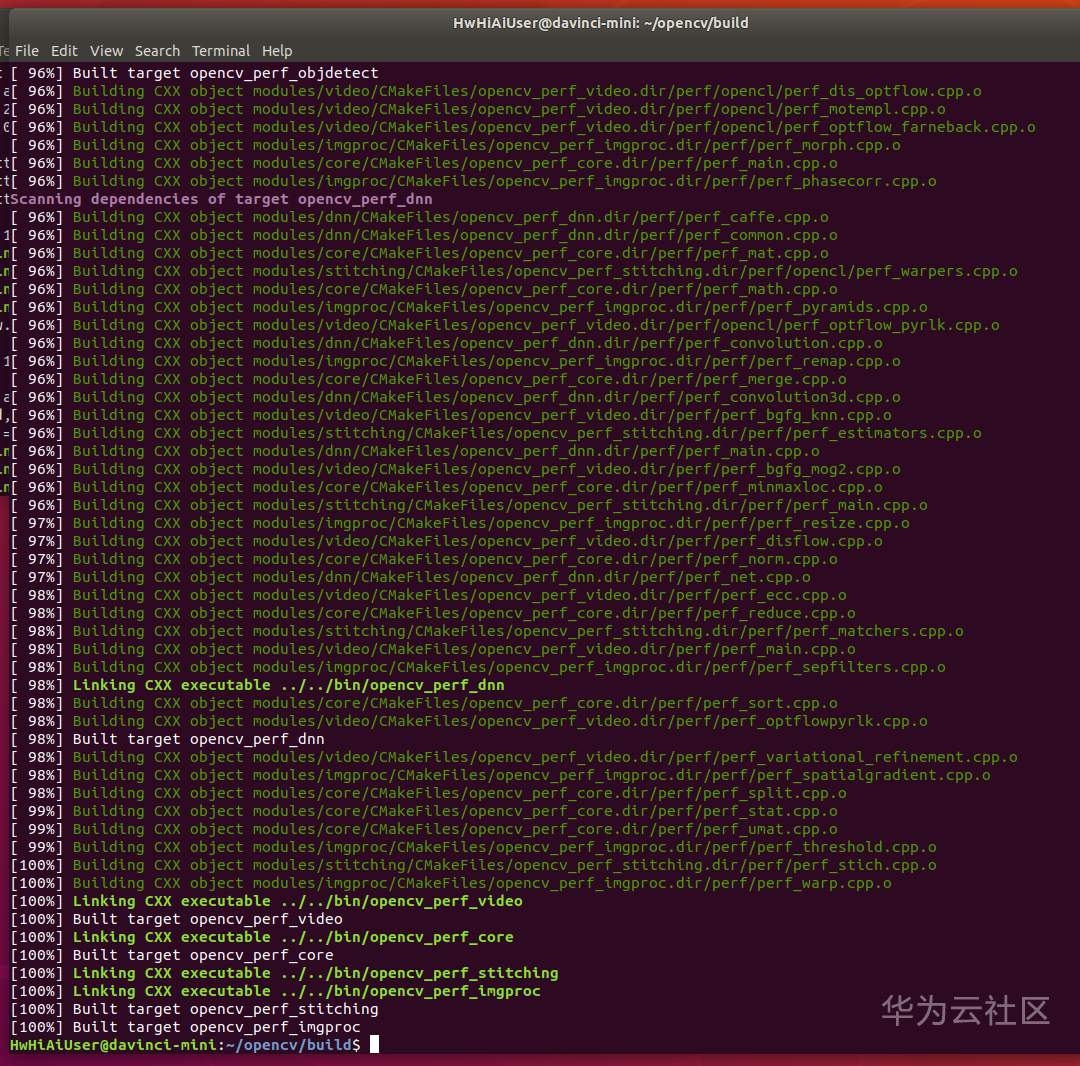Click line 'Linking CXX executable ../../bin/opencv_perf_dnn'
This screenshot has width=1080, height=1066.
[x=257, y=685]
